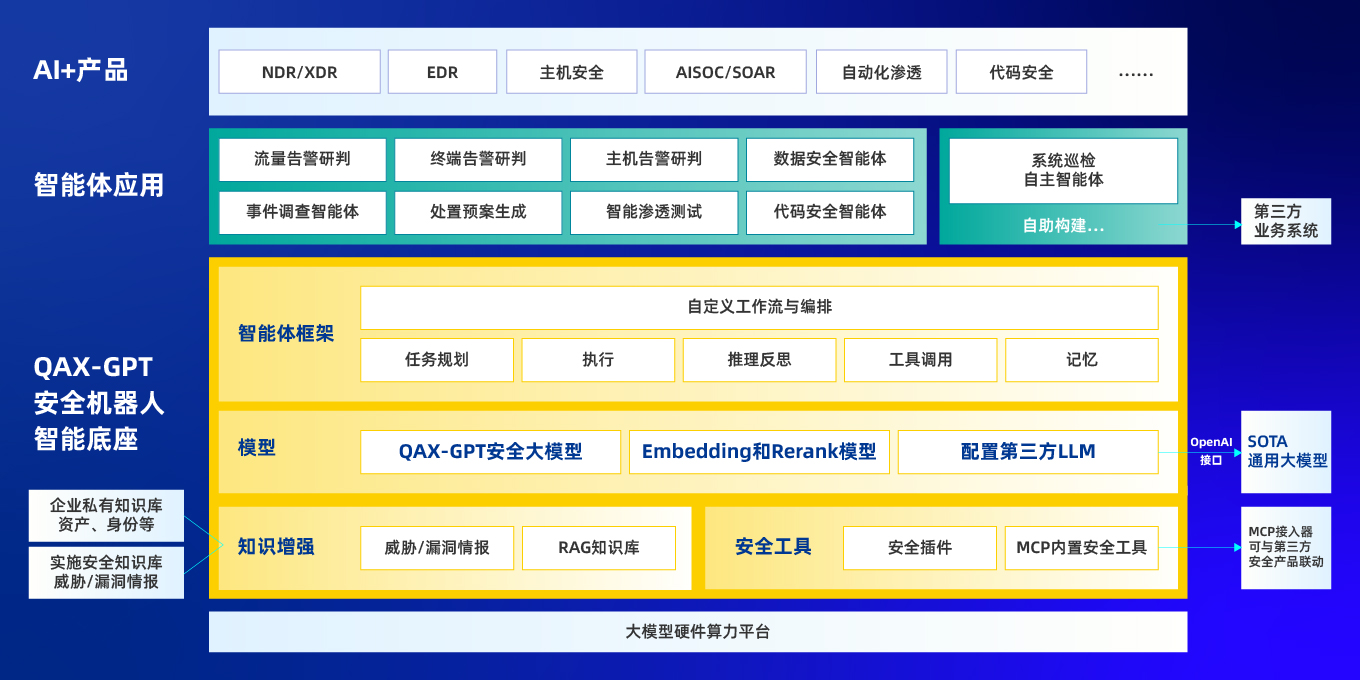
Task: Select the EDR product box
Action: (442, 72)
